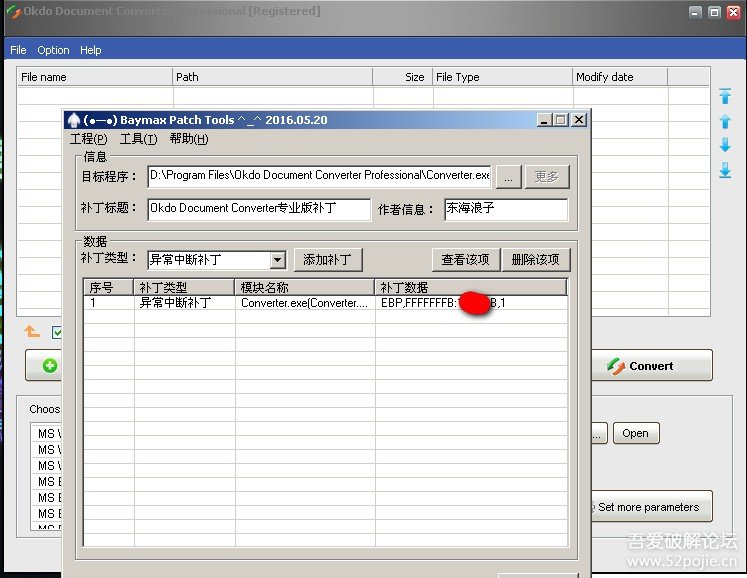Viewport: 747px width, 578px height.
Task: Click the Baymax Patch Tools title icon
Action: pos(73,120)
